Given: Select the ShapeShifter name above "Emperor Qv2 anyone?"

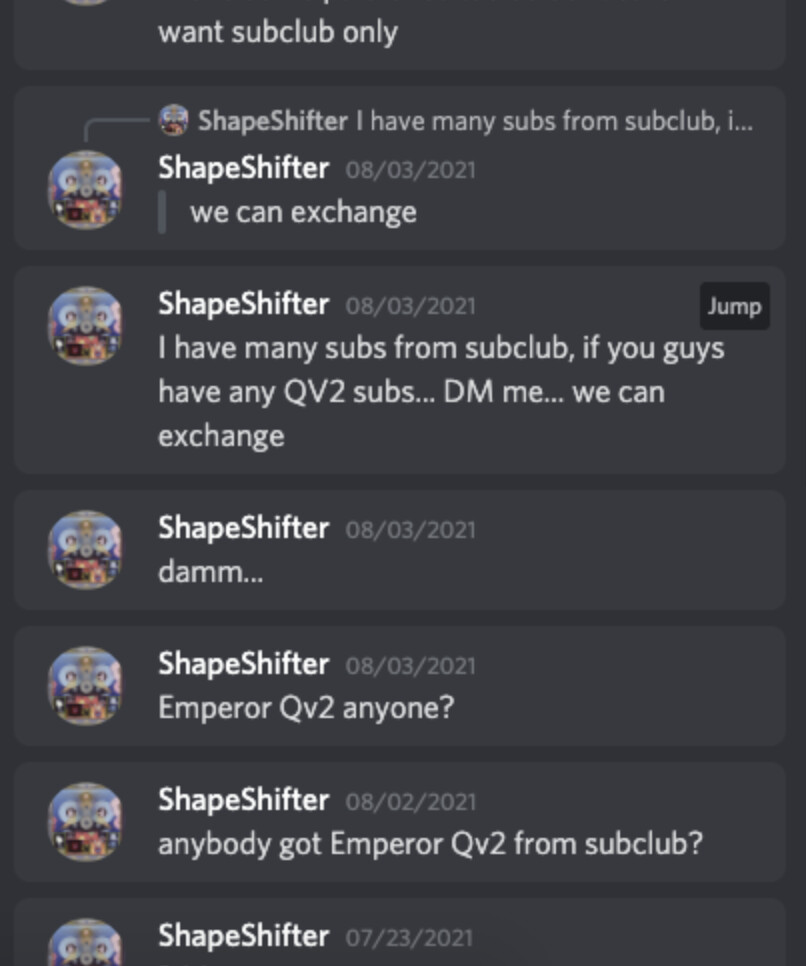Looking at the screenshot, I should point(243,664).
